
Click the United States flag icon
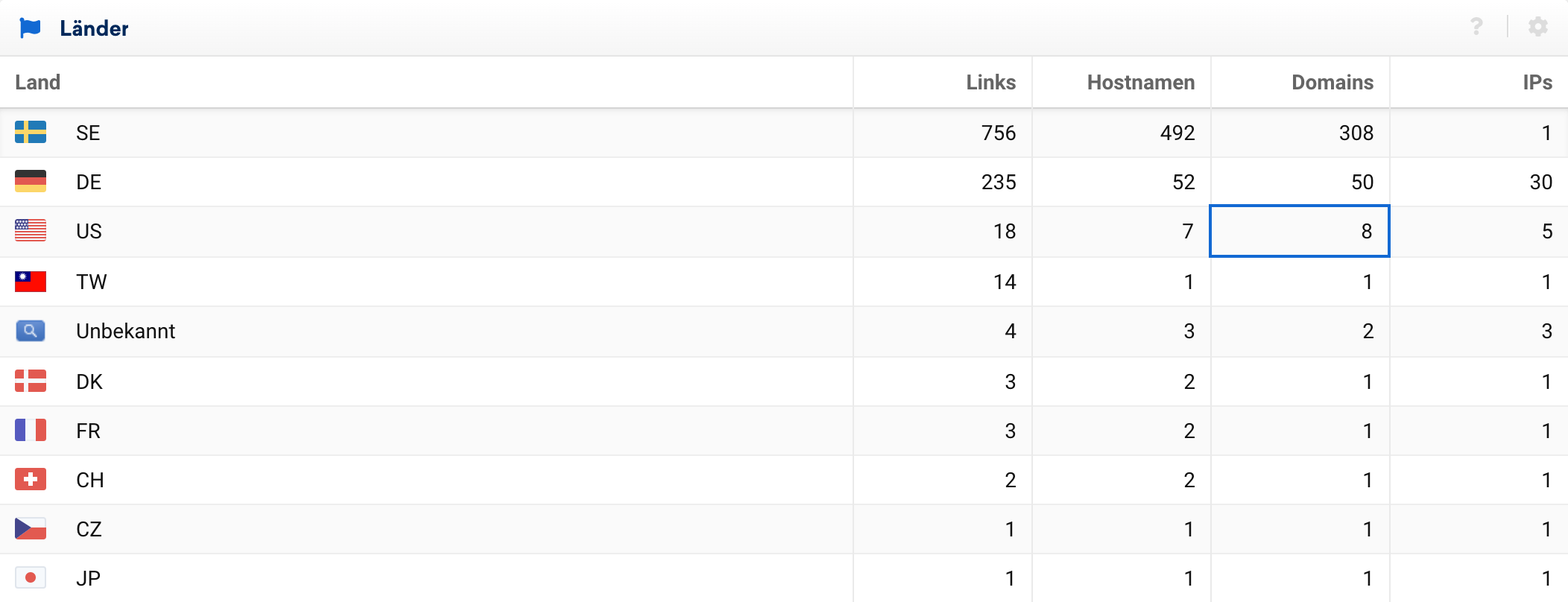[31, 231]
